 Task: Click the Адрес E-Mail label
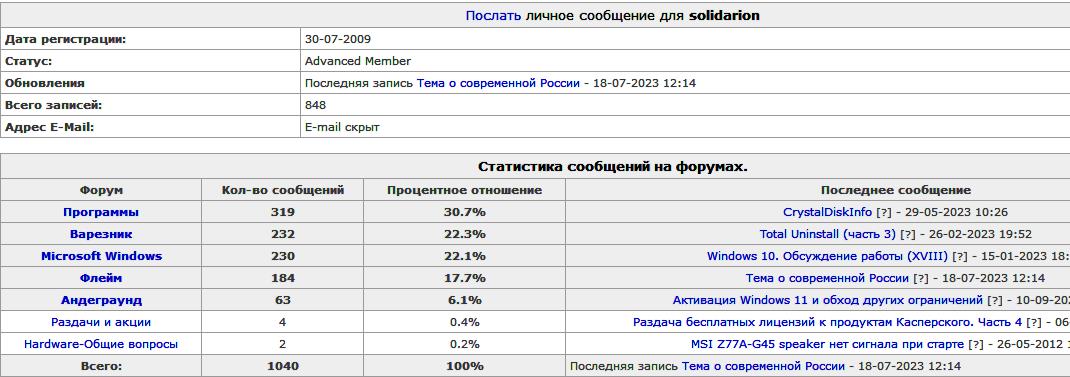(x=49, y=127)
